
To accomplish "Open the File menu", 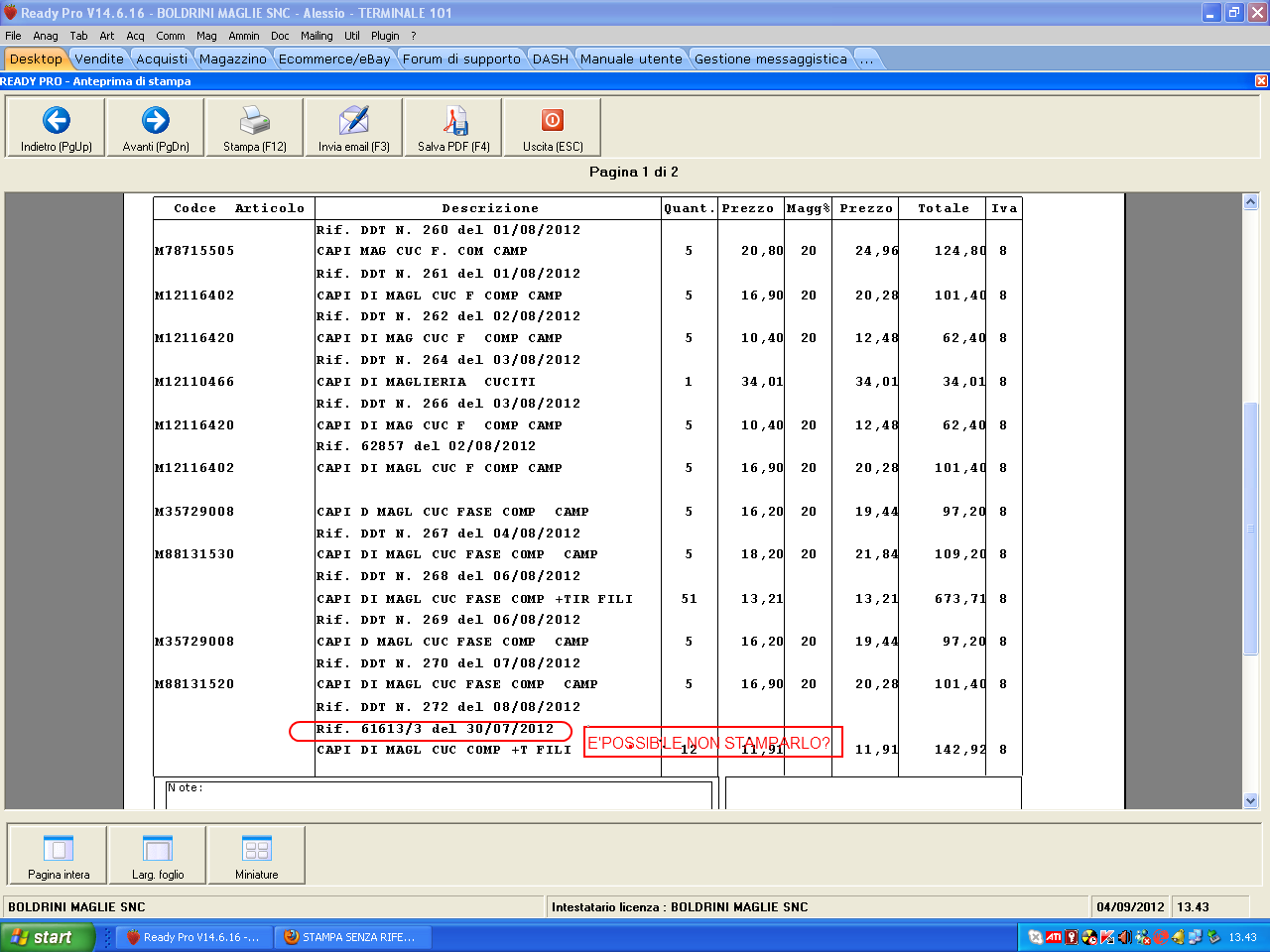I will 13,36.
